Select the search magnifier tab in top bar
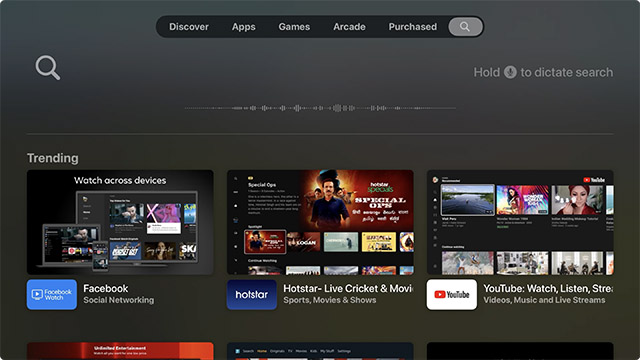The width and height of the screenshot is (640, 360). pos(465,27)
